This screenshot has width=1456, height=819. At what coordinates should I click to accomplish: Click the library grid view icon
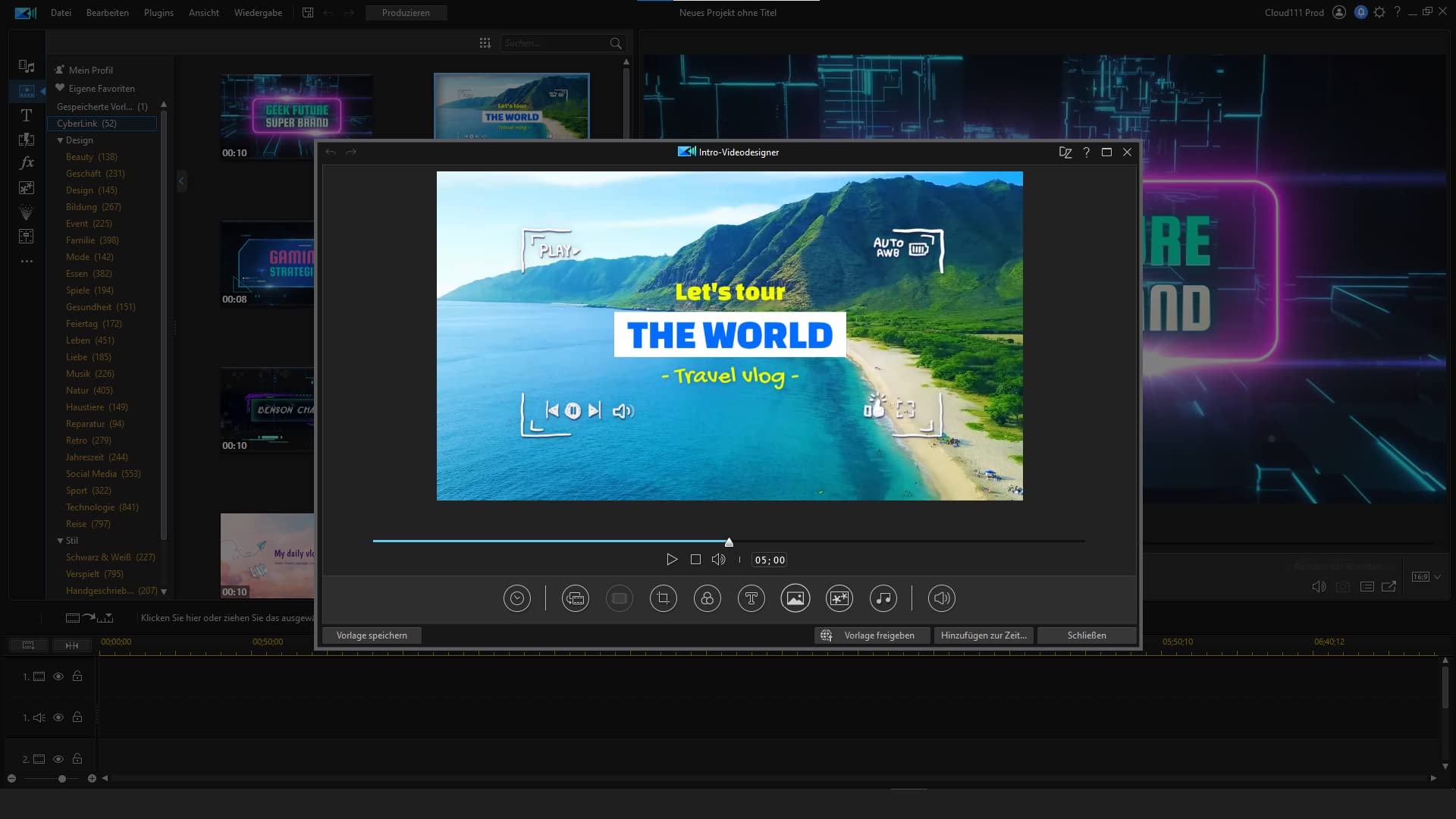(485, 43)
